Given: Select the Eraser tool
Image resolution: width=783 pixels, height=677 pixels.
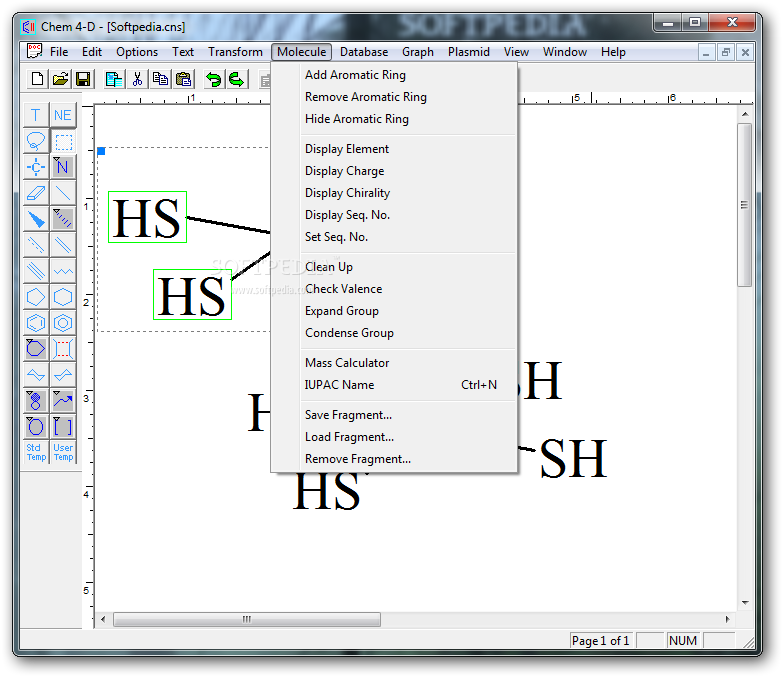Looking at the screenshot, I should coord(36,193).
